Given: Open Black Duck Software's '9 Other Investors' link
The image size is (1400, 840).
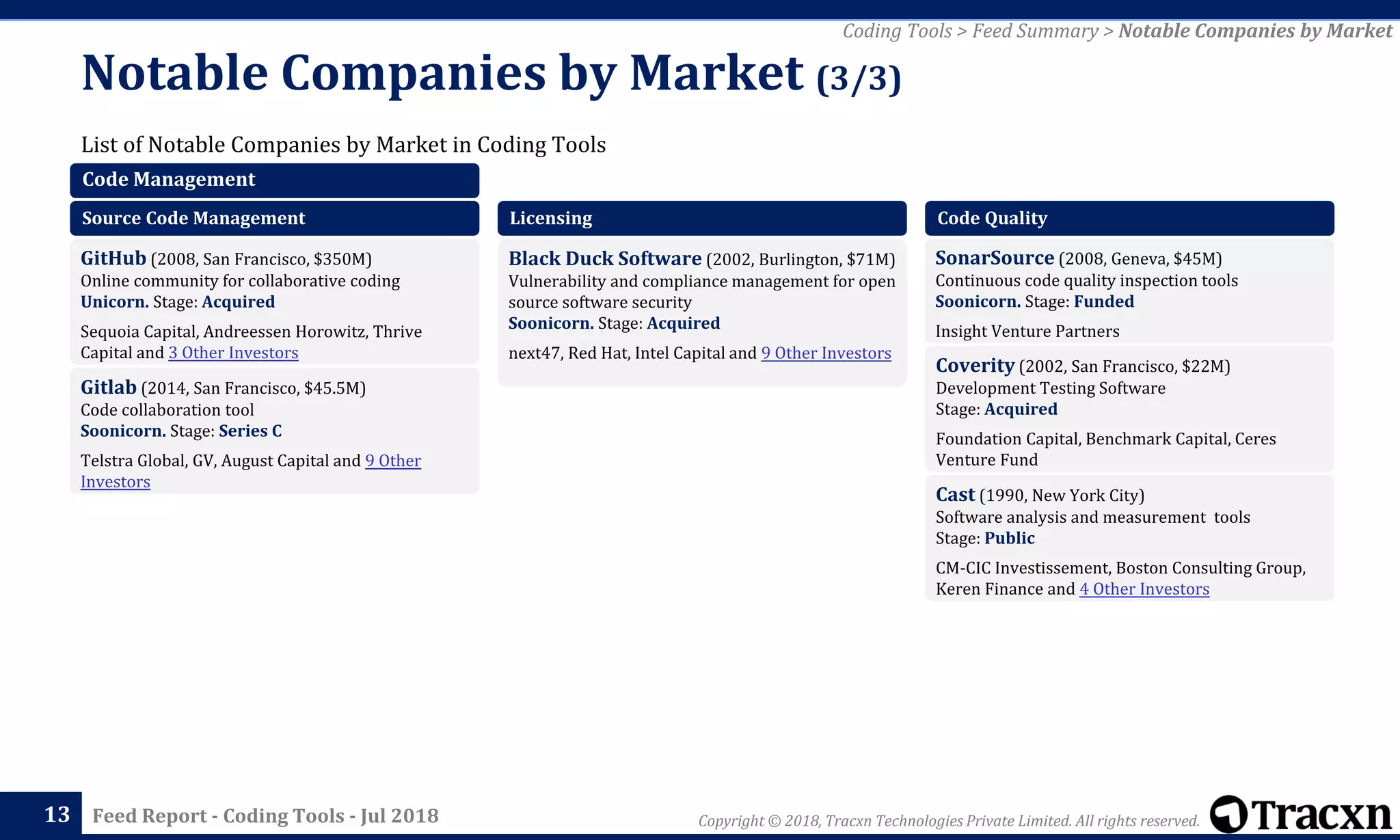Looking at the screenshot, I should [826, 353].
